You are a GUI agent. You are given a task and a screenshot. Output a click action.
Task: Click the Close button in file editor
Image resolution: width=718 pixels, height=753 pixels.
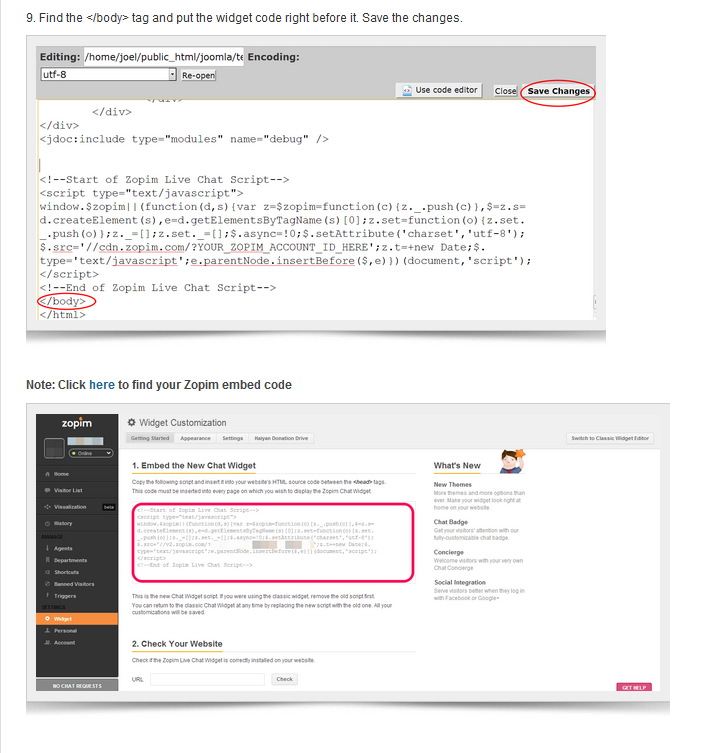(x=505, y=91)
